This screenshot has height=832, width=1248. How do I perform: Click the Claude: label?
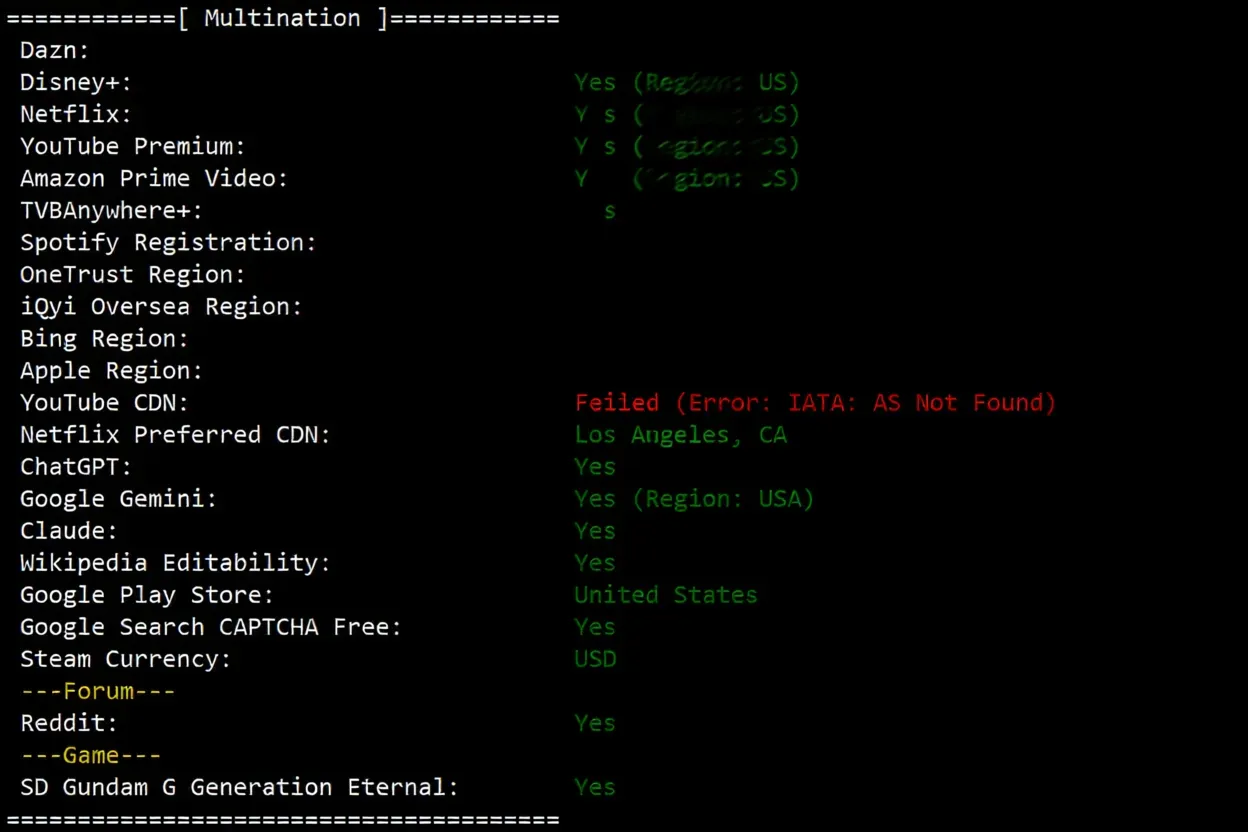click(69, 530)
